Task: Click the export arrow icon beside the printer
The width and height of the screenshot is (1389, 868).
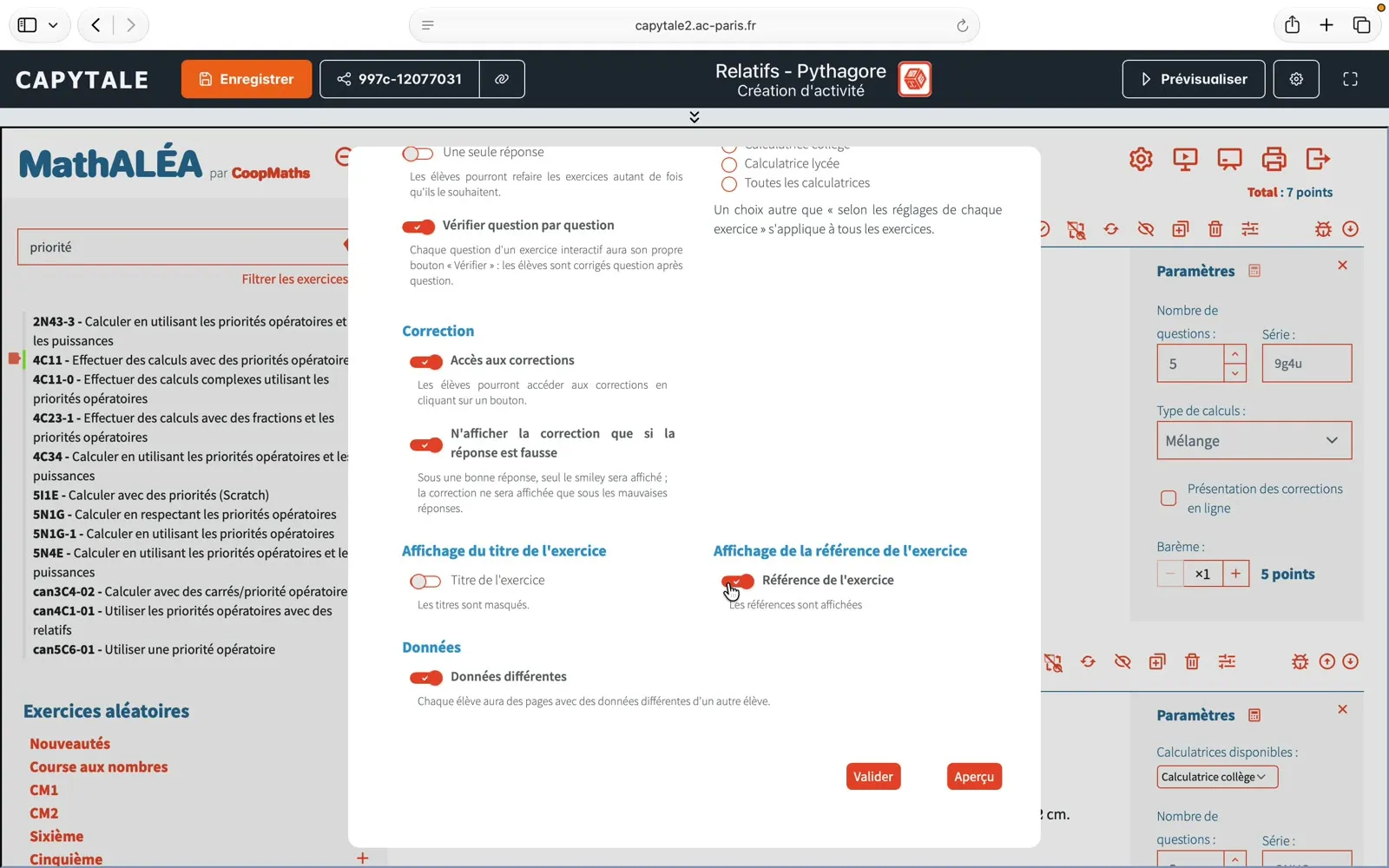Action: pyautogui.click(x=1318, y=159)
